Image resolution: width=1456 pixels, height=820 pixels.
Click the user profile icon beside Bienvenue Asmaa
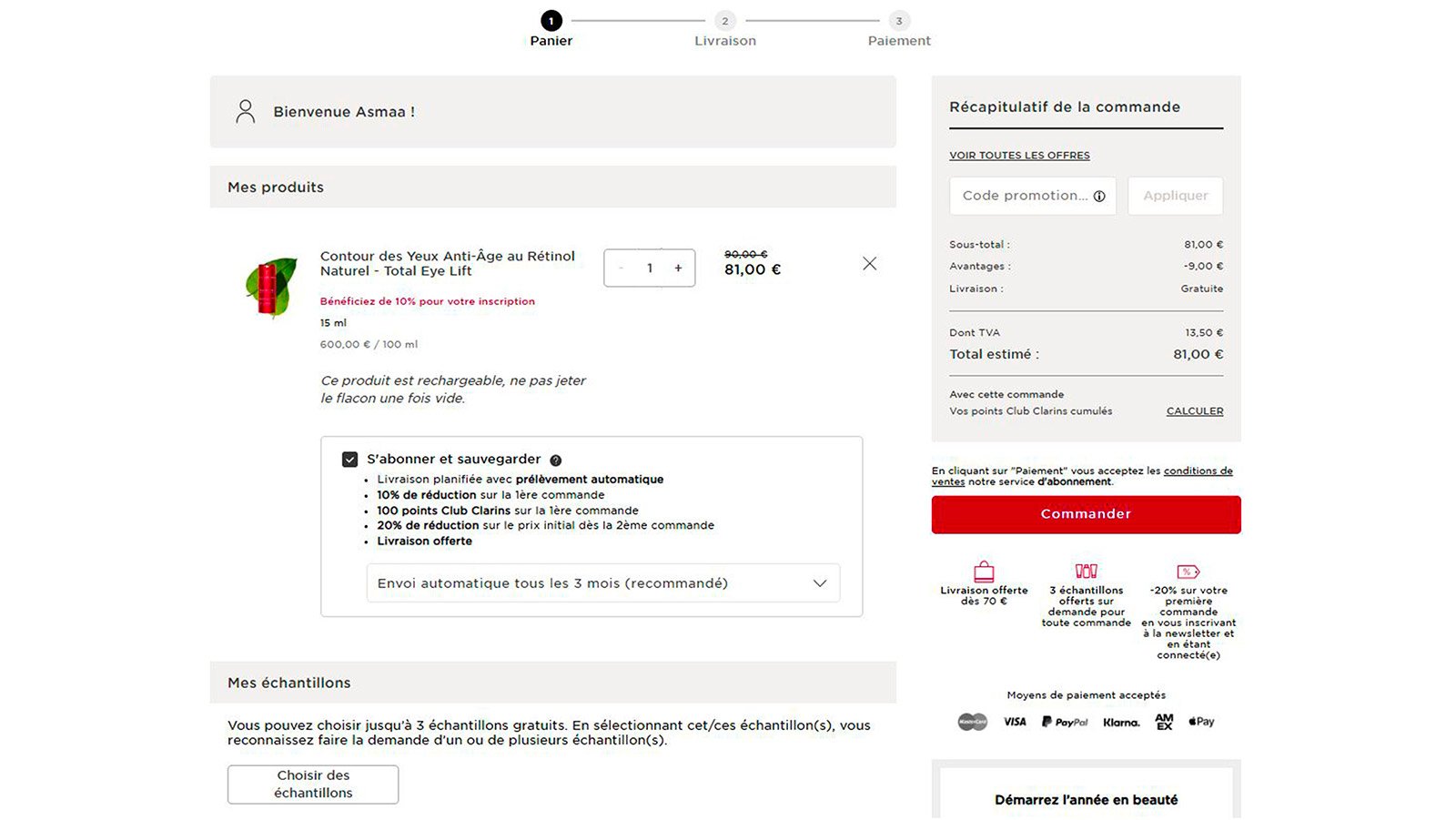pos(244,111)
